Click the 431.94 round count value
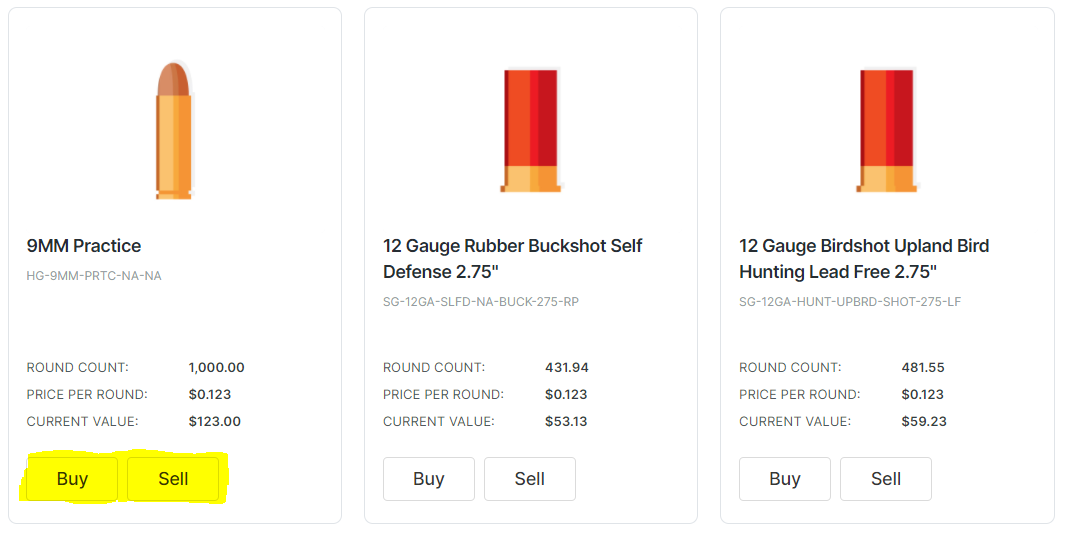 pos(566,368)
